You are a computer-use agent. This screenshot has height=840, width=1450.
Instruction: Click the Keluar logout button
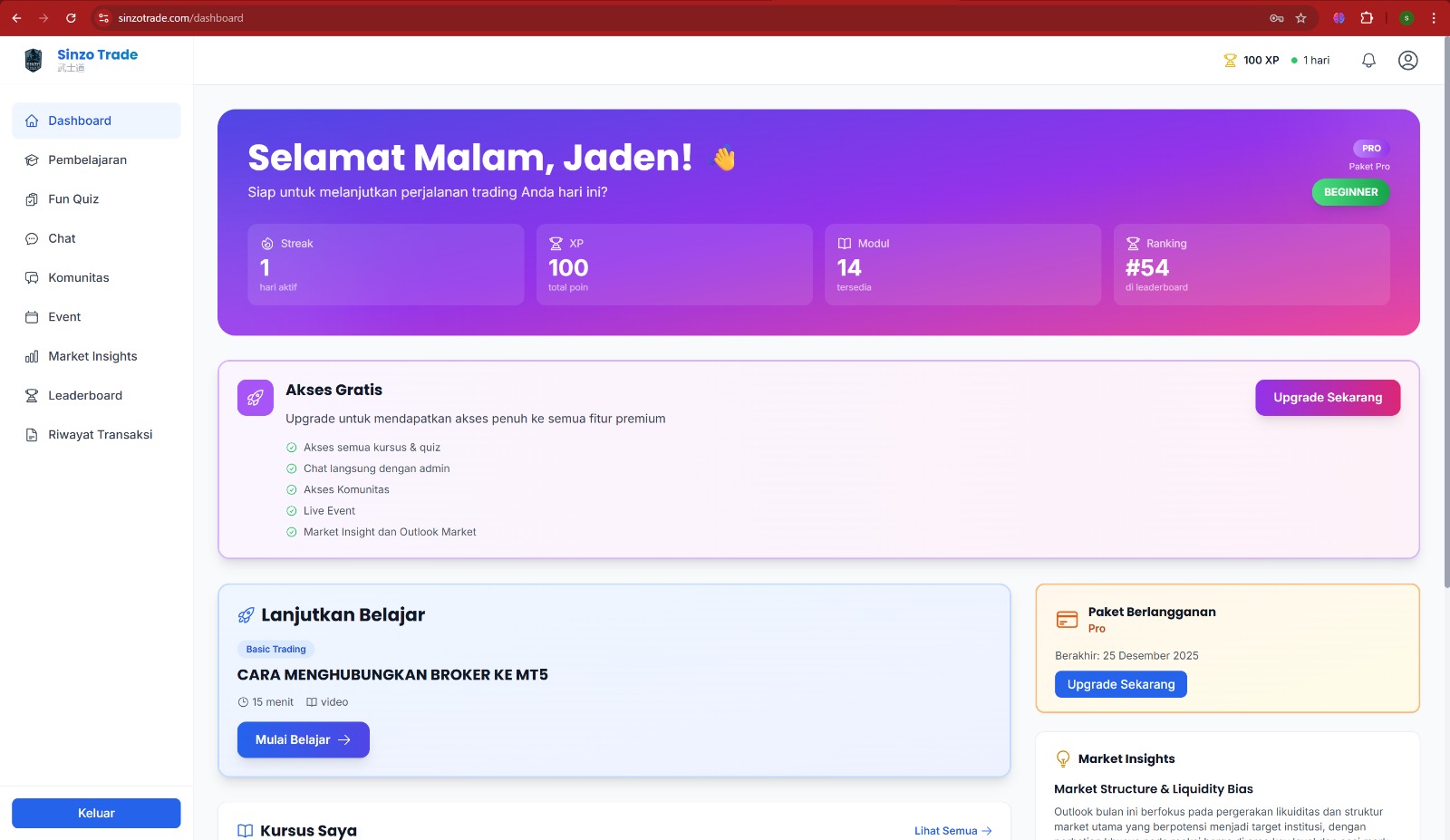point(96,813)
